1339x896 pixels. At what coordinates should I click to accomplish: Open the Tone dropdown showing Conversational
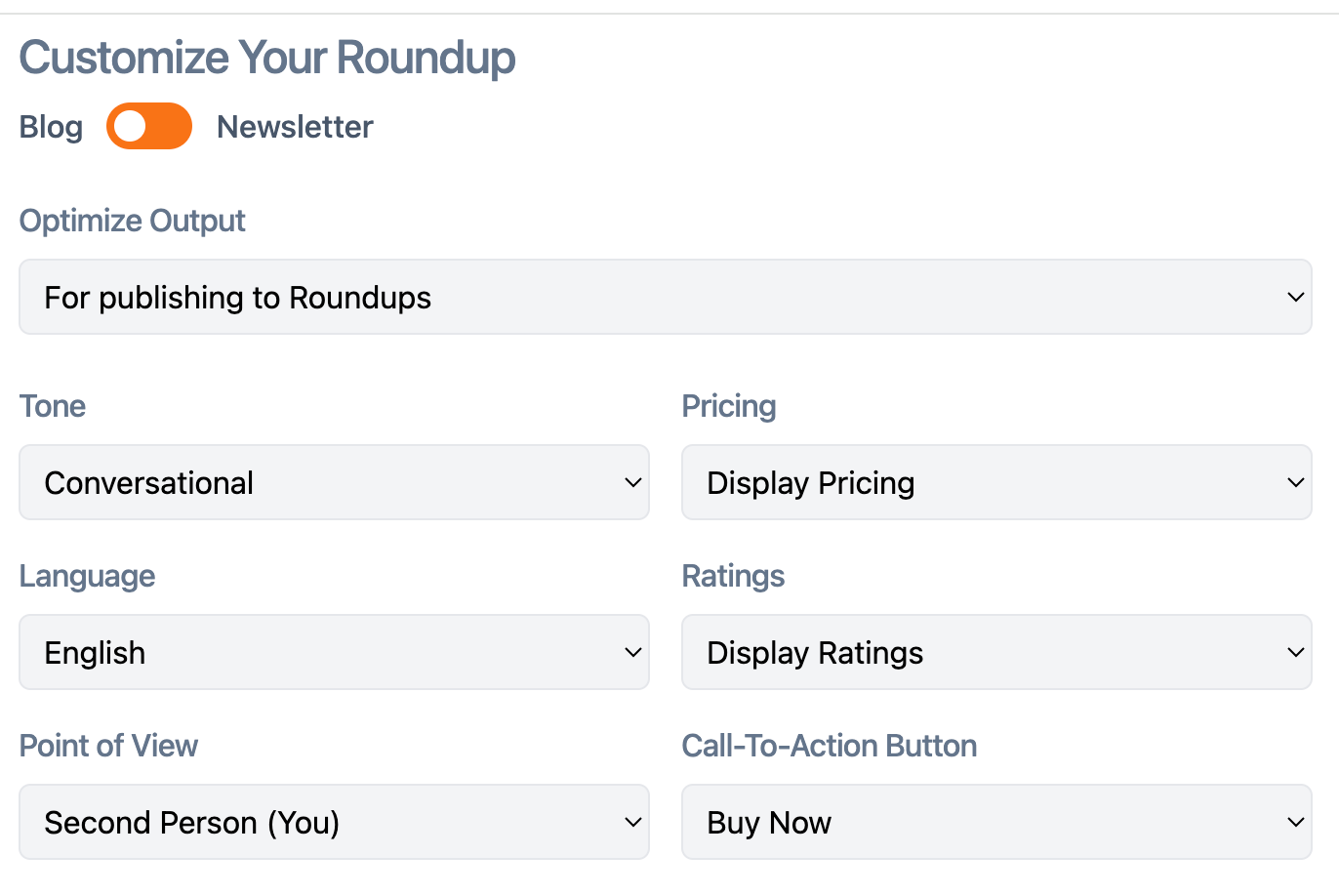pos(334,482)
